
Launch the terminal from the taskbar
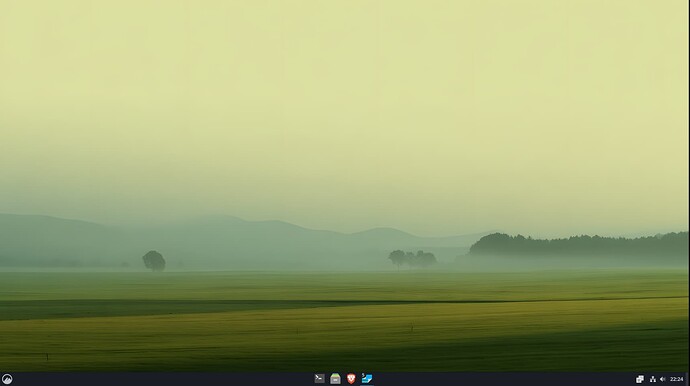coord(319,379)
